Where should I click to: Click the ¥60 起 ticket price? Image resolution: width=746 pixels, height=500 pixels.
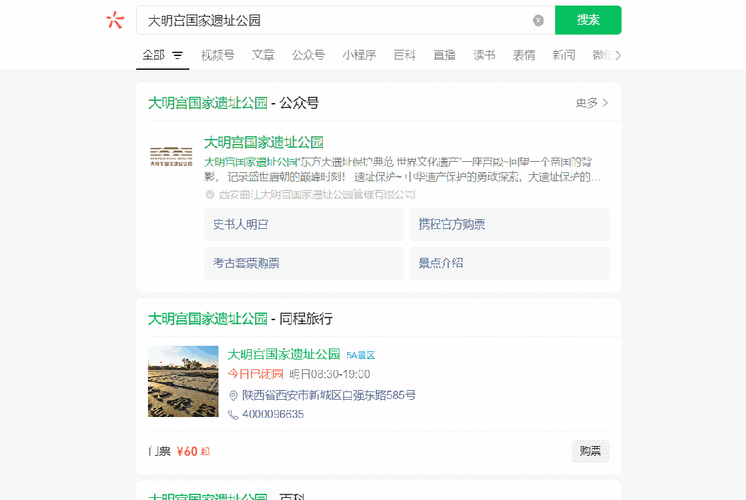tap(193, 451)
